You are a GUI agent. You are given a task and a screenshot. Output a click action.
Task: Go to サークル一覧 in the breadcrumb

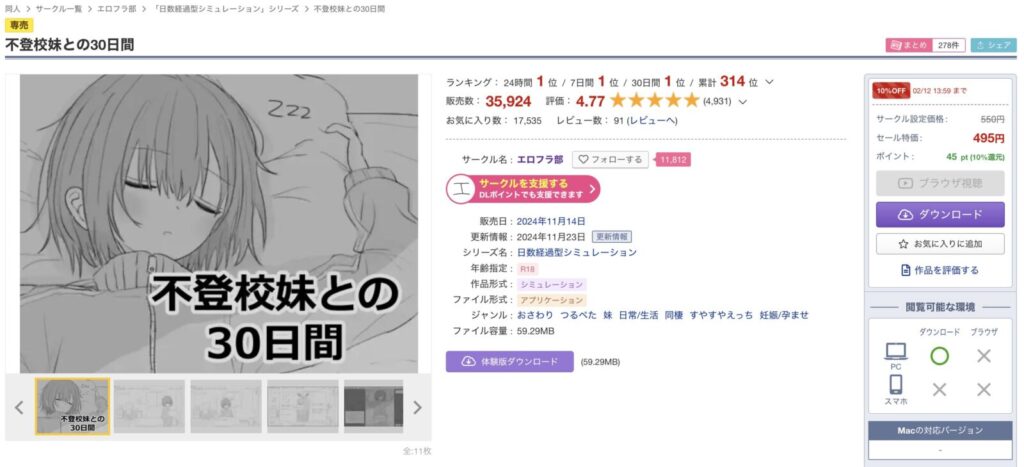pyautogui.click(x=59, y=9)
